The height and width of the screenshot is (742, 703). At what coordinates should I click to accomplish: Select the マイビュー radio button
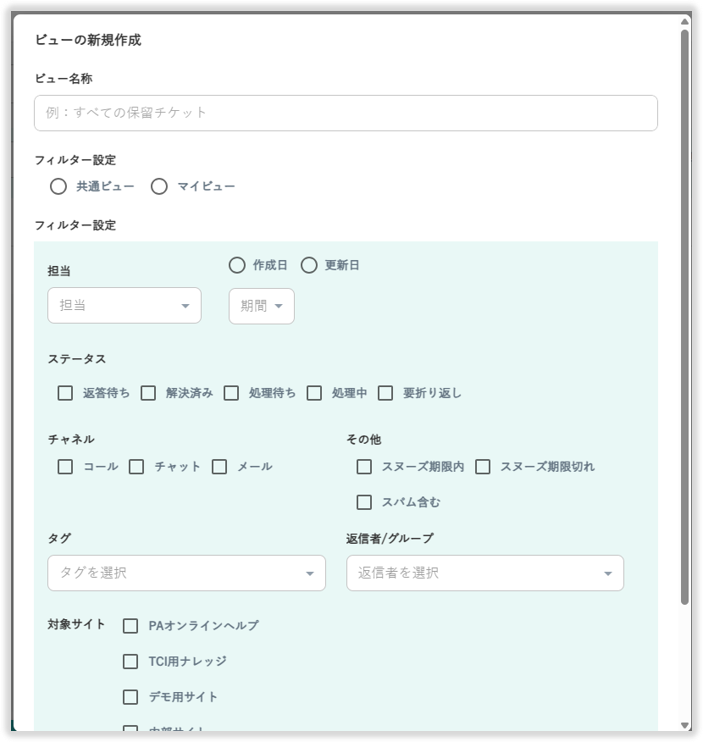[159, 186]
